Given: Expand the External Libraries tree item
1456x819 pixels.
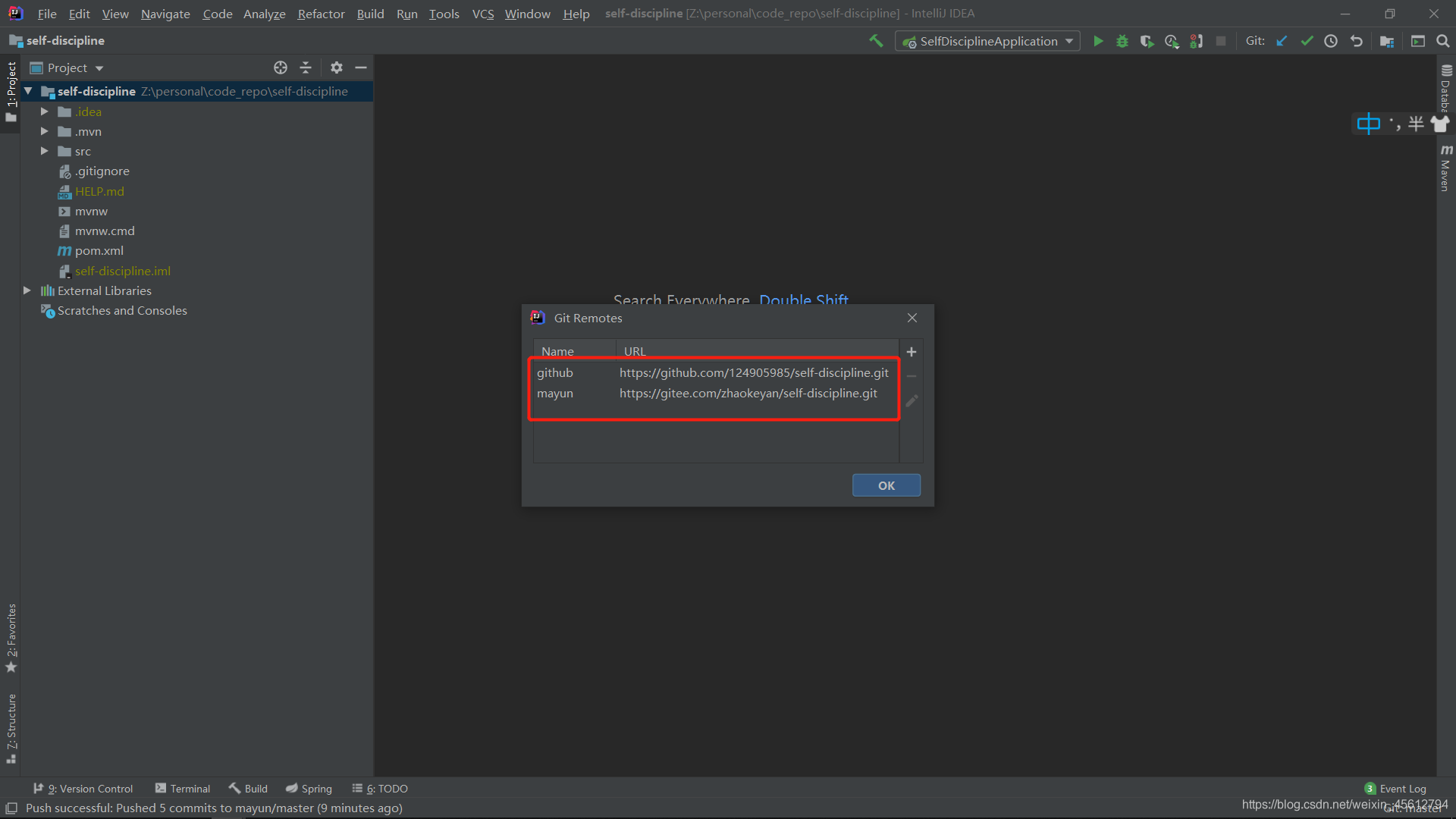Looking at the screenshot, I should tap(27, 290).
